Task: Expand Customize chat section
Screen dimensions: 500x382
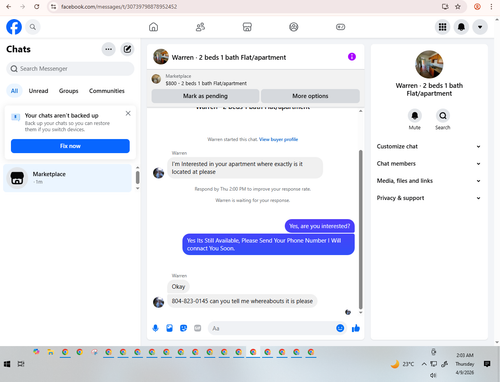Action: pos(429,146)
